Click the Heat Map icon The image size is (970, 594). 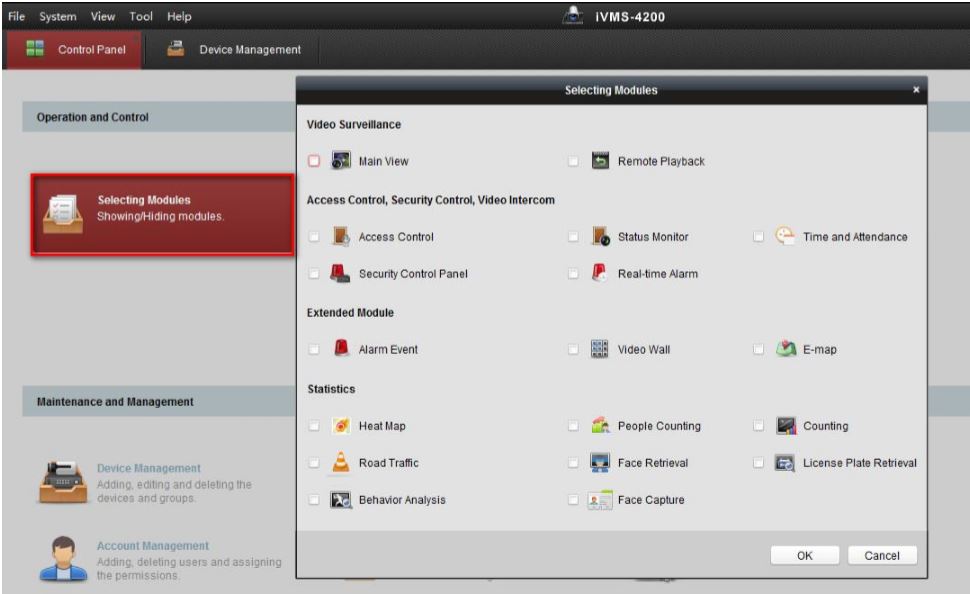click(341, 425)
